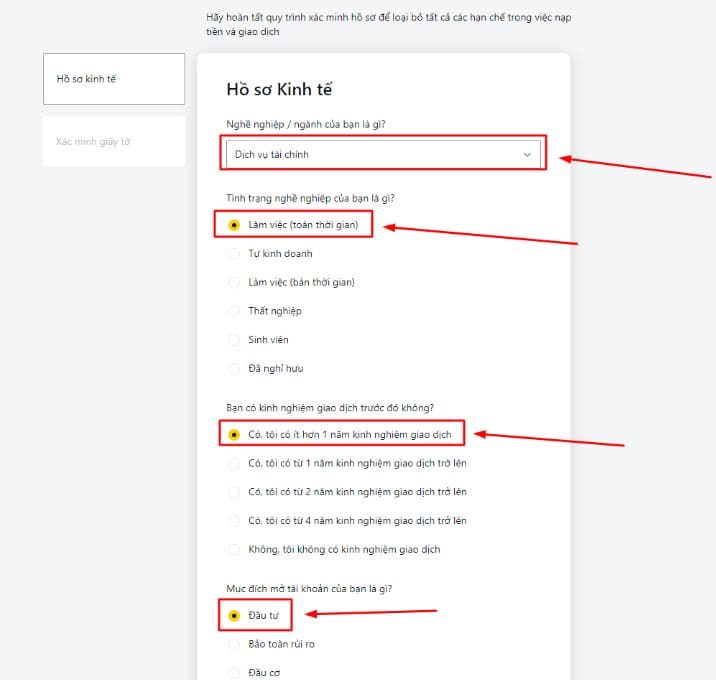Open the Hồ sơ kinh tế sidebar tab
The image size is (716, 680).
(x=114, y=79)
